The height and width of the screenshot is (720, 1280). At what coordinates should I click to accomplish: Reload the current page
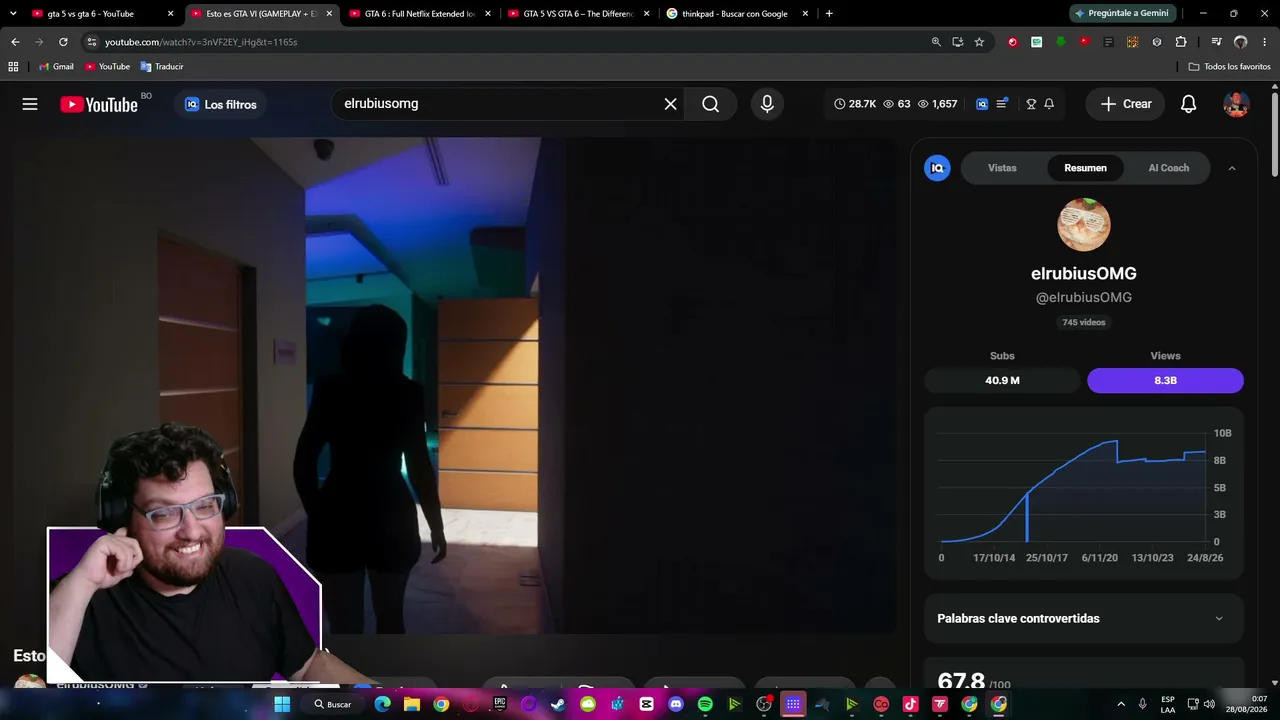63,42
